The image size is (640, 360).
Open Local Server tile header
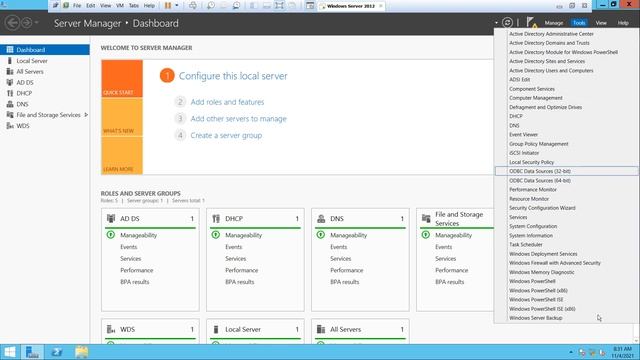coord(255,329)
